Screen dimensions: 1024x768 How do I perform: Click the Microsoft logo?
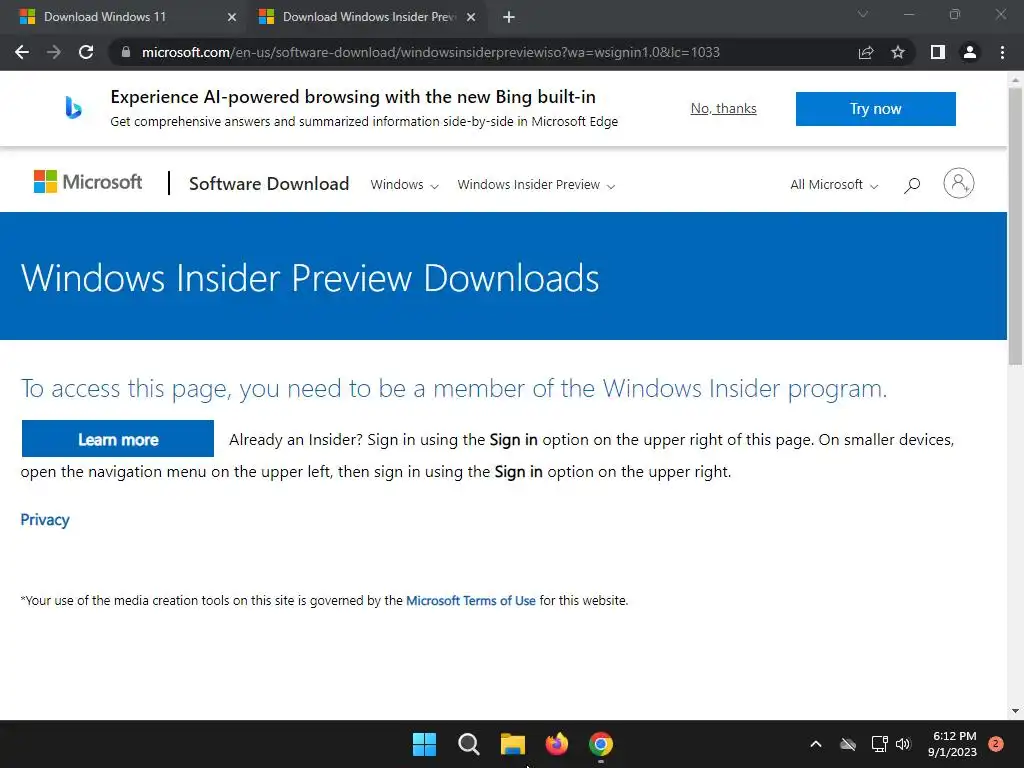88,182
